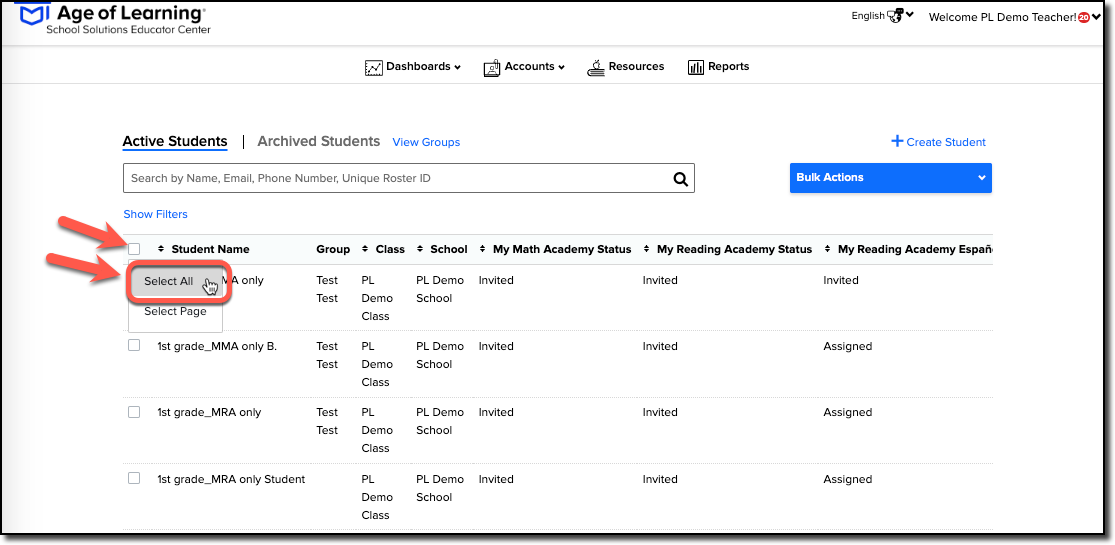The image size is (1115, 545).
Task: Click the Group column header
Action: pos(334,249)
